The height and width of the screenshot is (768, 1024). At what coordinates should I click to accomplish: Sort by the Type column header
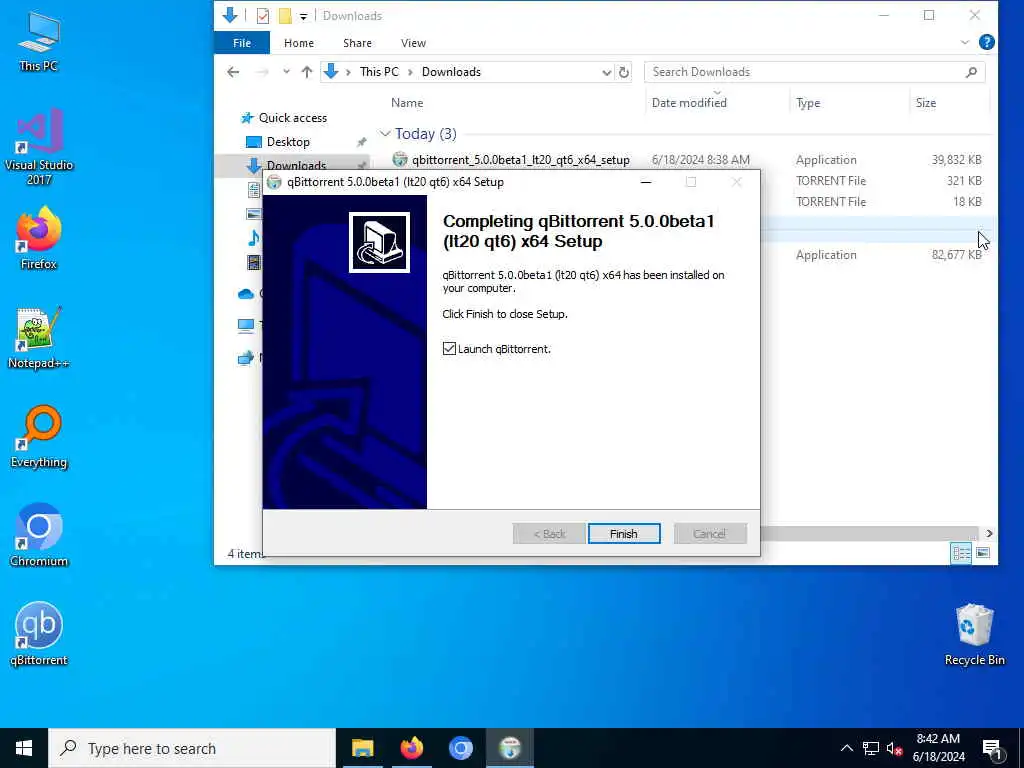808,103
